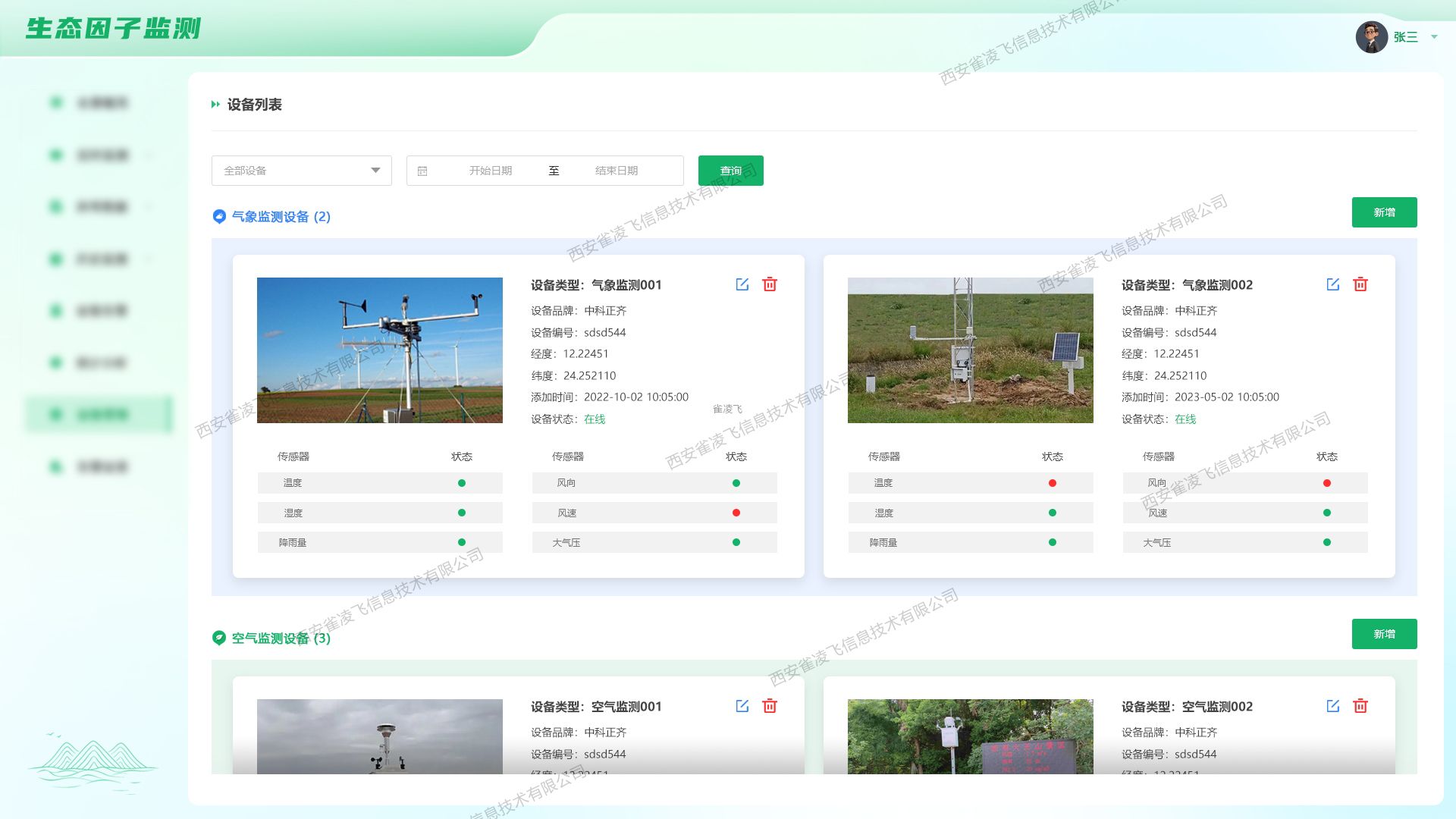Remove the 空气监测001 device
Screen dimensions: 1456x819
770,706
